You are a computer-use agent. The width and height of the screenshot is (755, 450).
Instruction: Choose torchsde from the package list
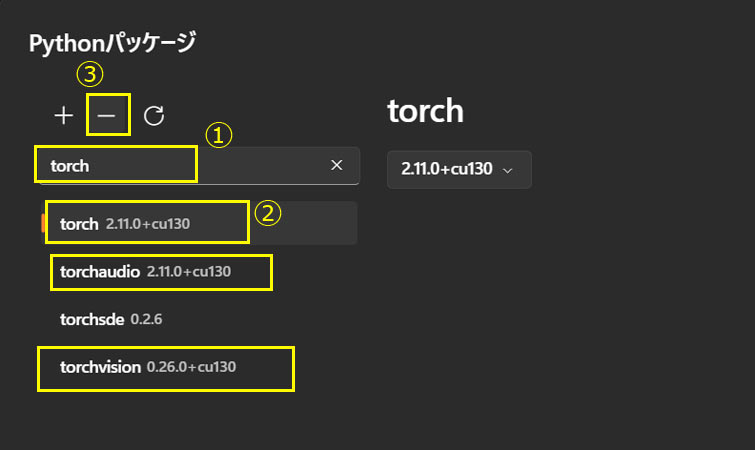(x=93, y=319)
